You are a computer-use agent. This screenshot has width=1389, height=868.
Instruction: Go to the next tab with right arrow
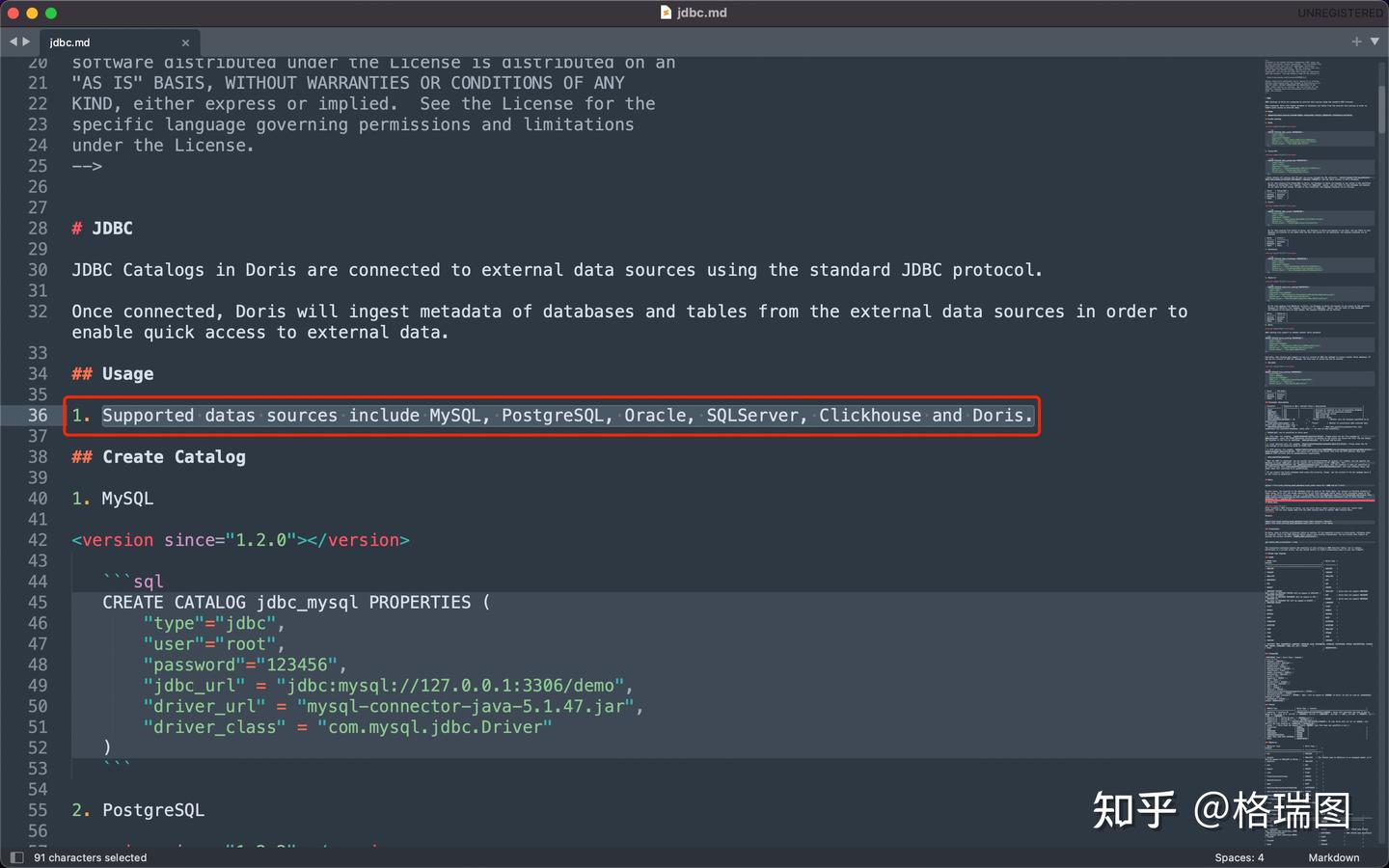[x=26, y=41]
